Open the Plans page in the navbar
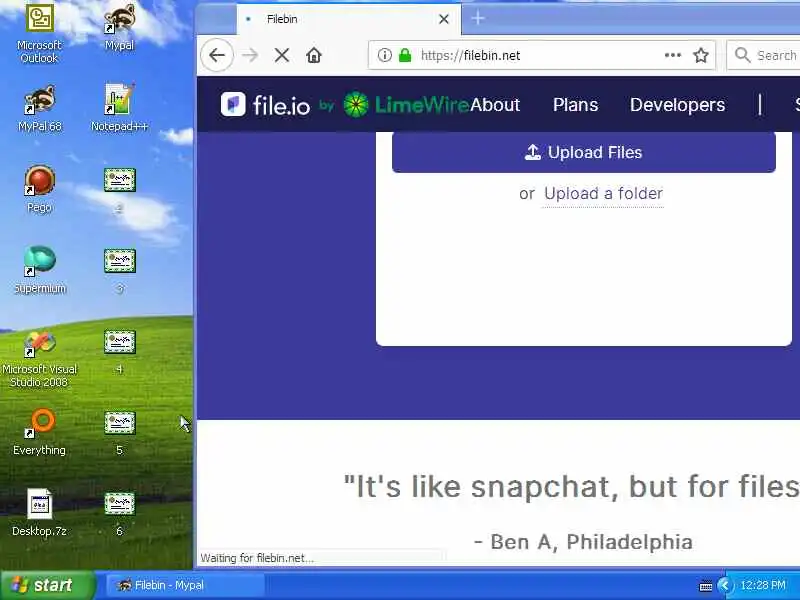This screenshot has height=600, width=800. 576,105
